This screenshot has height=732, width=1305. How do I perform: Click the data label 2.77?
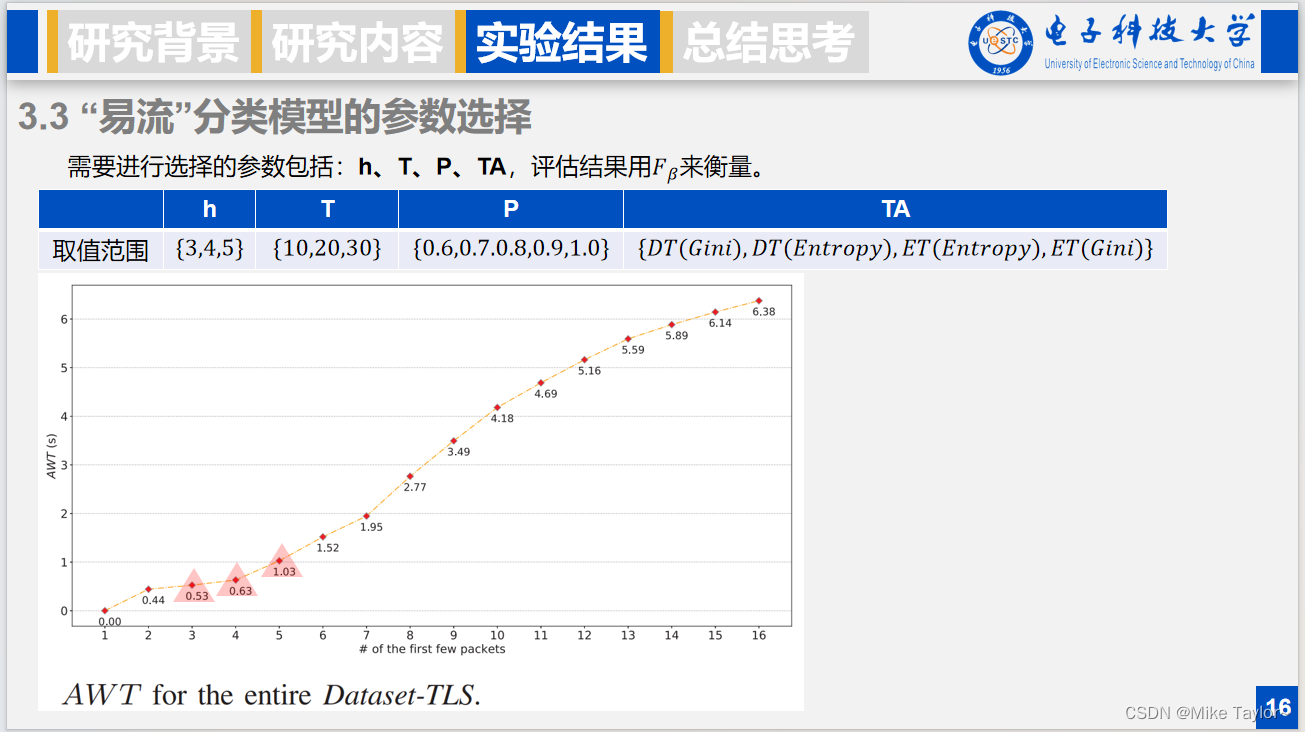tap(415, 487)
